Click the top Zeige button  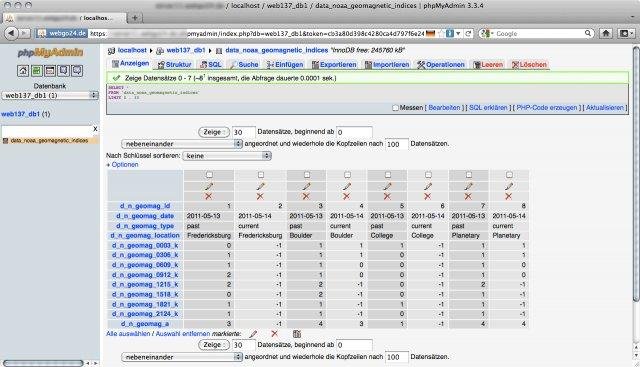click(x=214, y=132)
